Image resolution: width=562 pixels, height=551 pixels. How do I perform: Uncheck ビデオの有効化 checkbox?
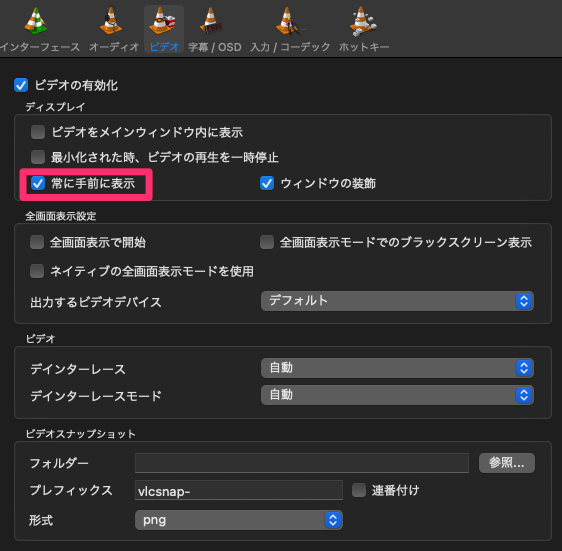click(21, 85)
